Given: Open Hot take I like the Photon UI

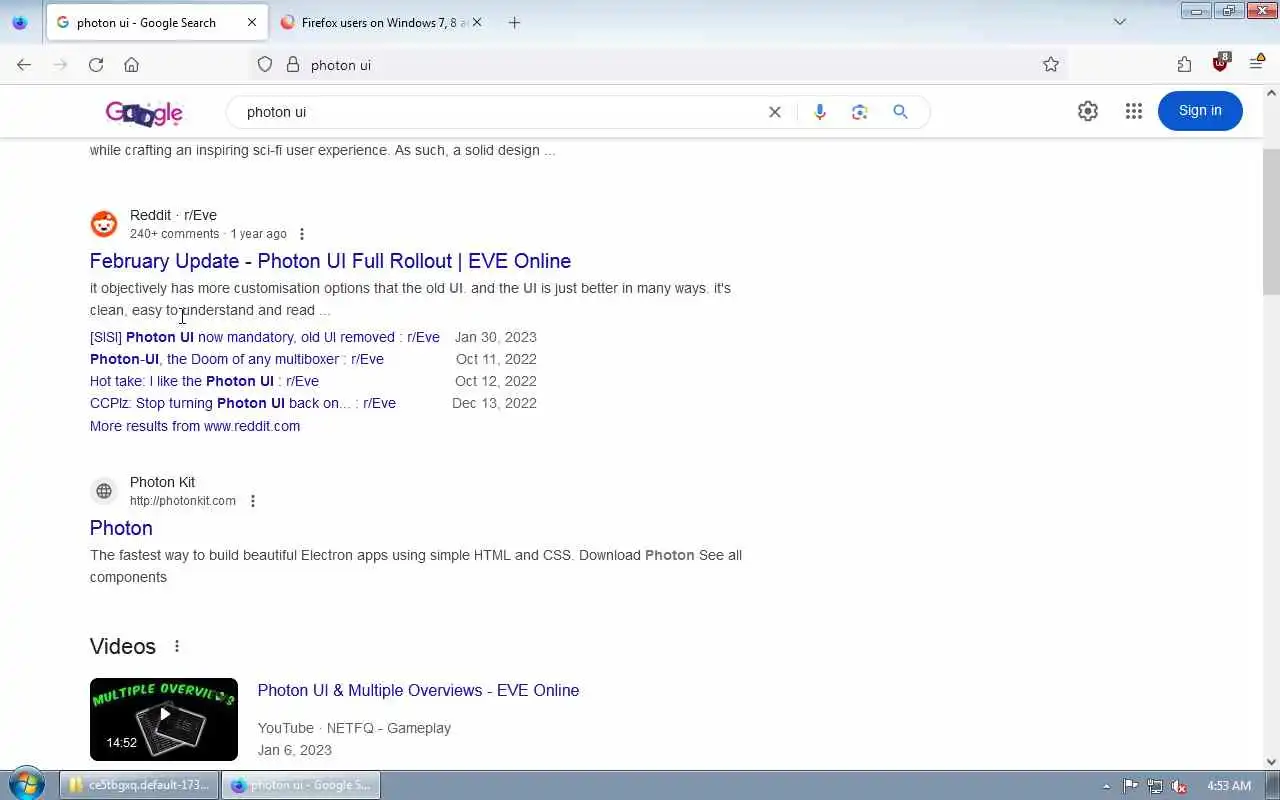Looking at the screenshot, I should click(204, 381).
